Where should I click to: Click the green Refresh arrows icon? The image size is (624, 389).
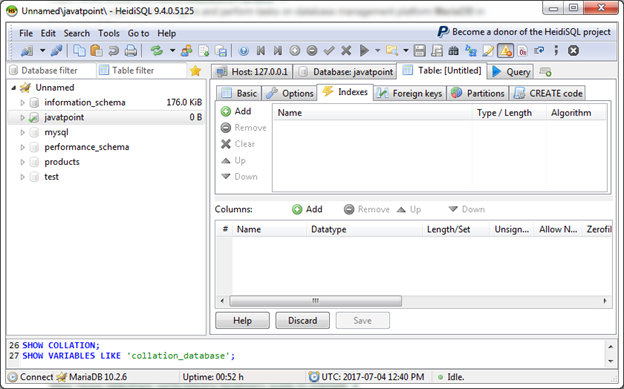click(x=157, y=51)
